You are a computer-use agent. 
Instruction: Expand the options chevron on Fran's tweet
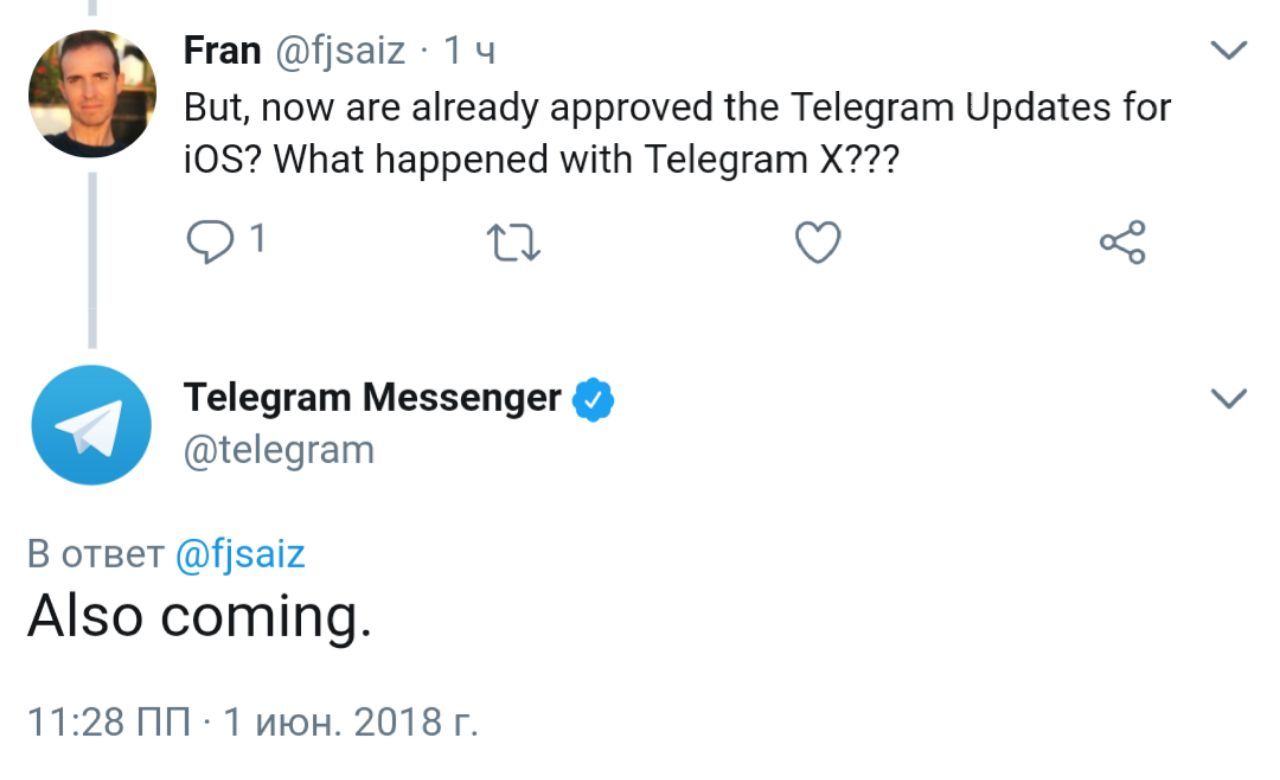coord(1229,49)
